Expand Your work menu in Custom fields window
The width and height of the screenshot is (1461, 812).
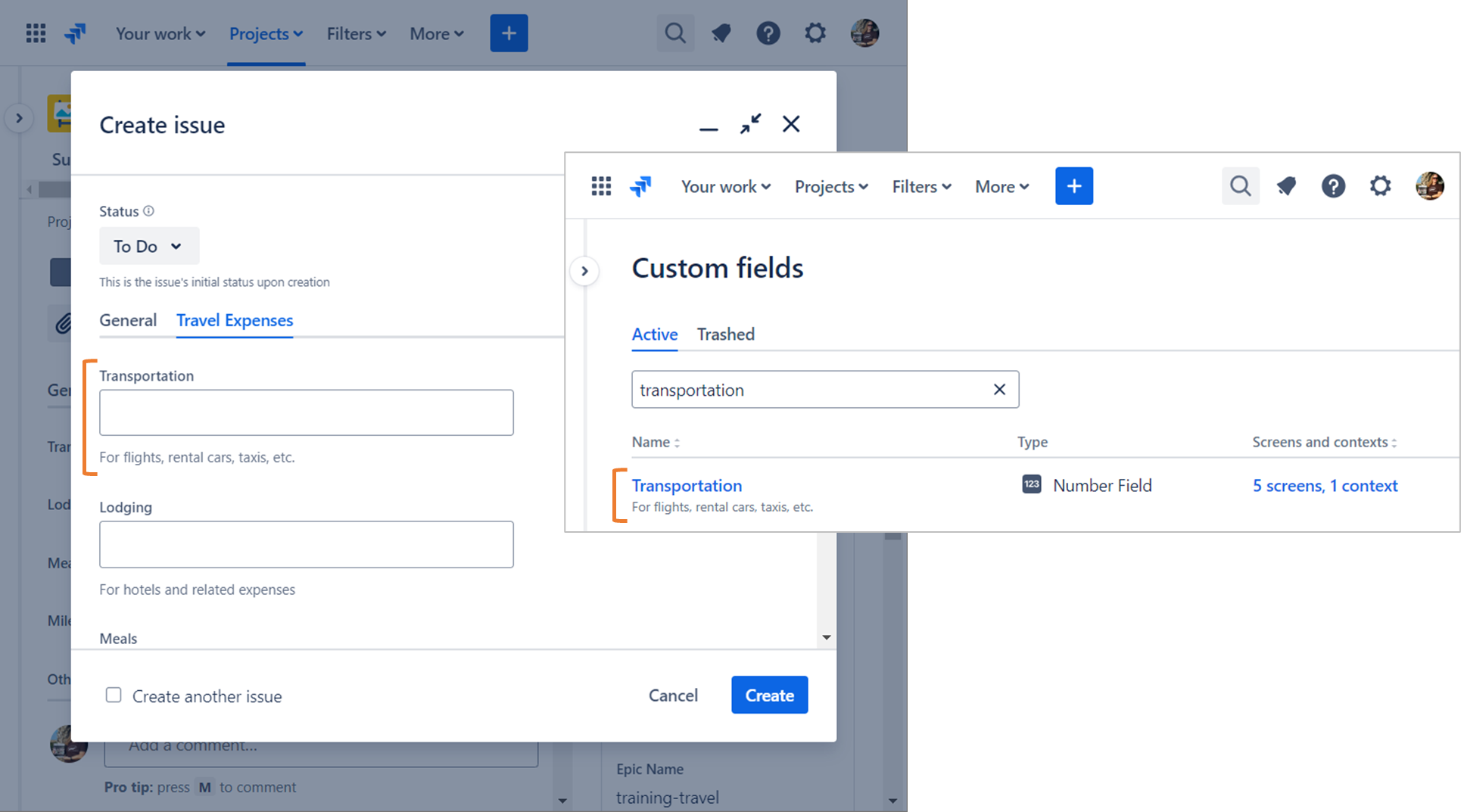(x=726, y=186)
